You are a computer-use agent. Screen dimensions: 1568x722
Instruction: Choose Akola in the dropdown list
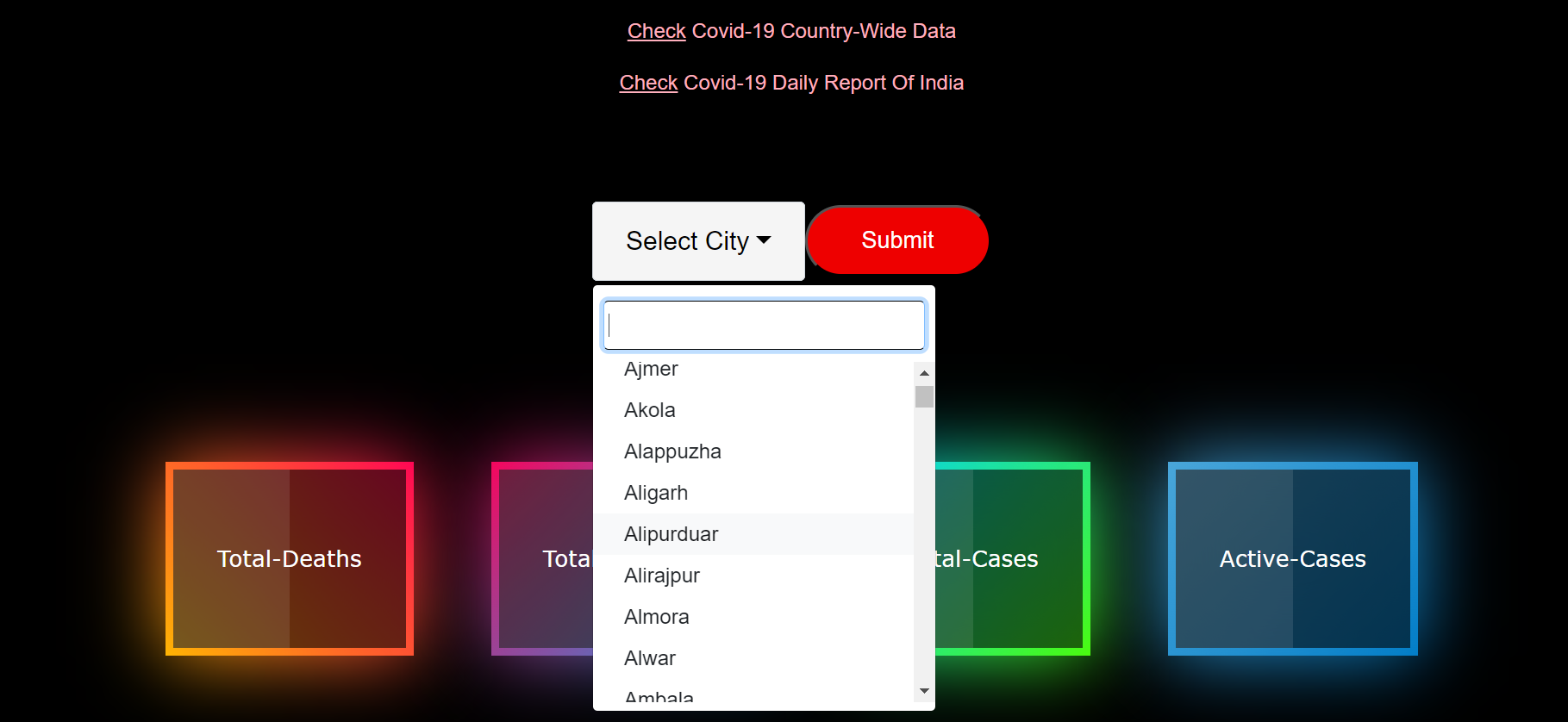coord(650,410)
